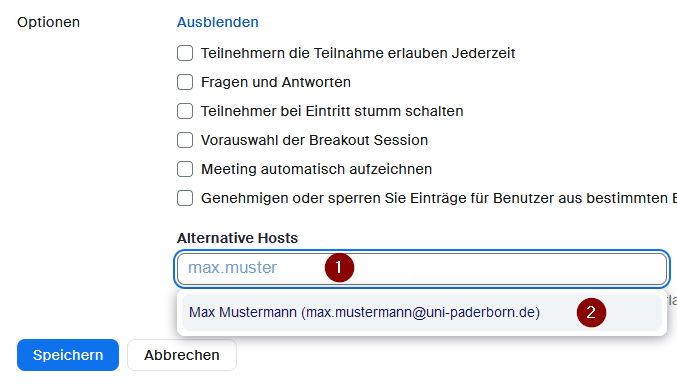Enable Teilnehmern die Teilnahme erlauben Jederzeit checkbox
Image resolution: width=677 pixels, height=389 pixels.
pyautogui.click(x=185, y=53)
